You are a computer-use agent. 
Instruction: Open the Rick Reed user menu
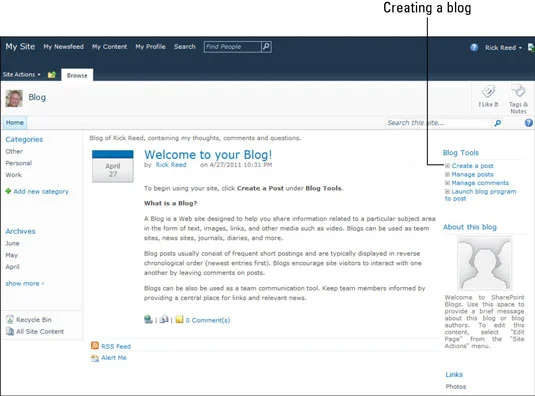[503, 48]
